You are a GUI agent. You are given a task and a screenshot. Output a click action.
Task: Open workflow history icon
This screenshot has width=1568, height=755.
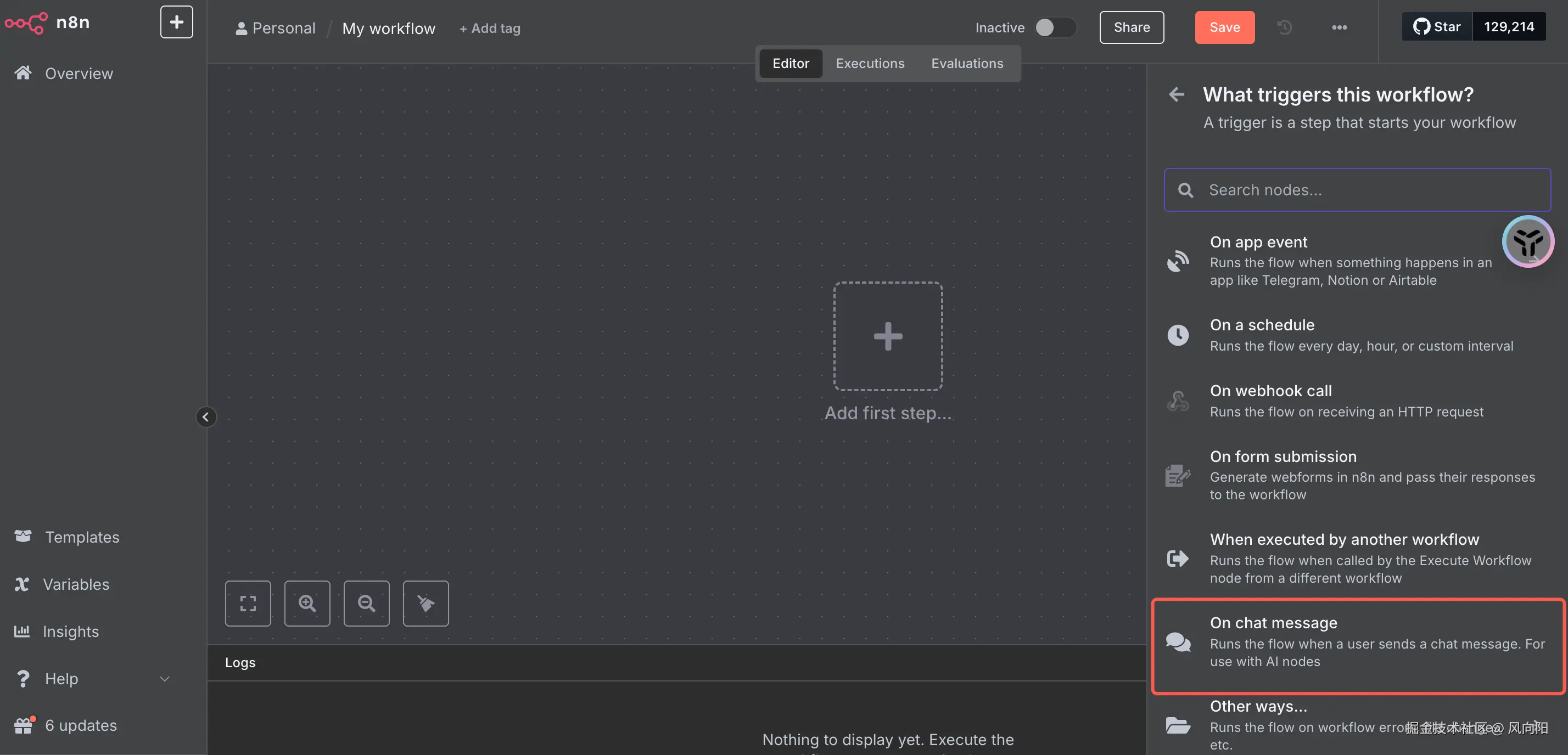coord(1284,27)
